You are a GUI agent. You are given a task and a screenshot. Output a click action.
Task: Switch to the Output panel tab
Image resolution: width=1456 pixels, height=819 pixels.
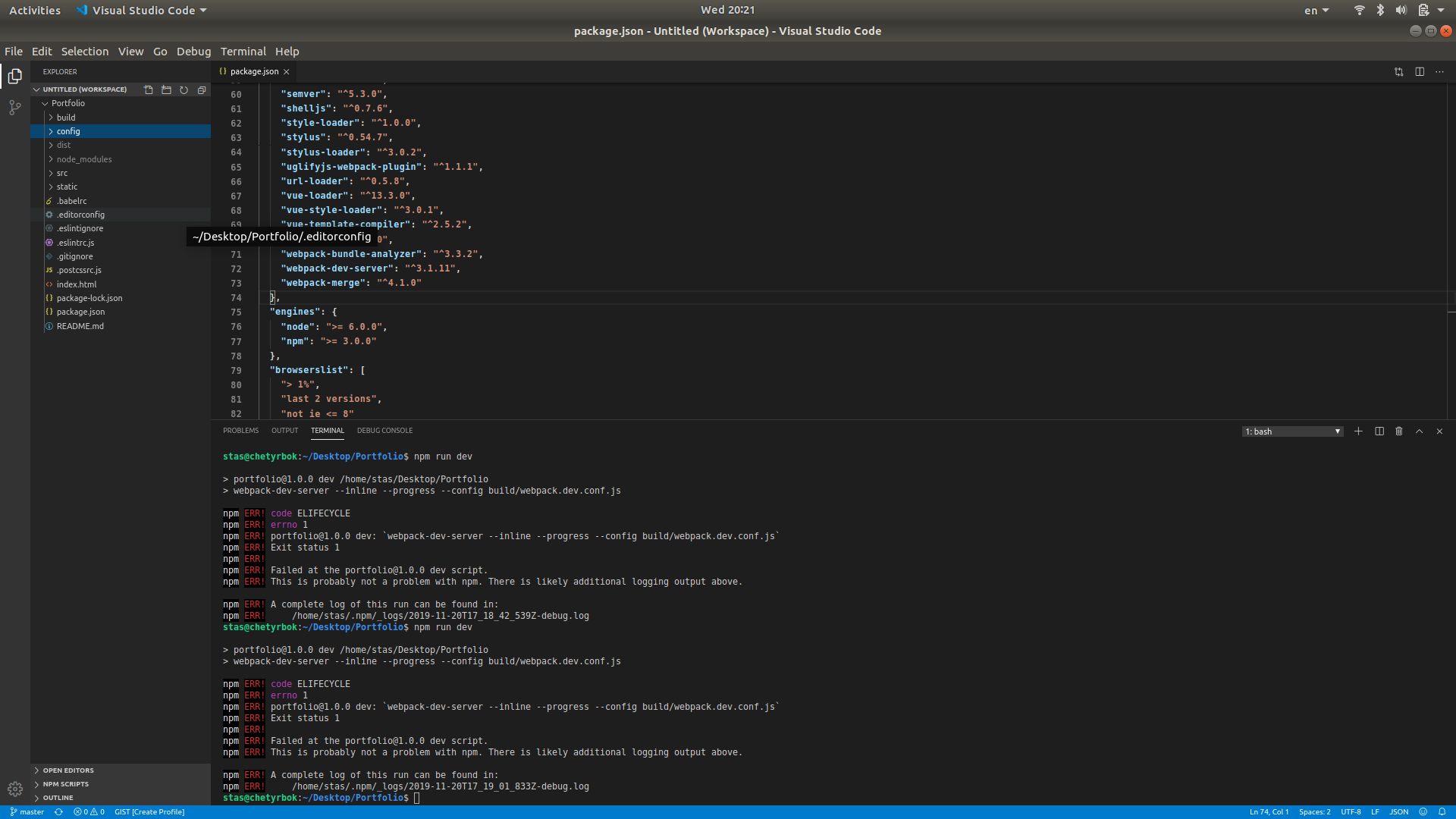click(284, 431)
